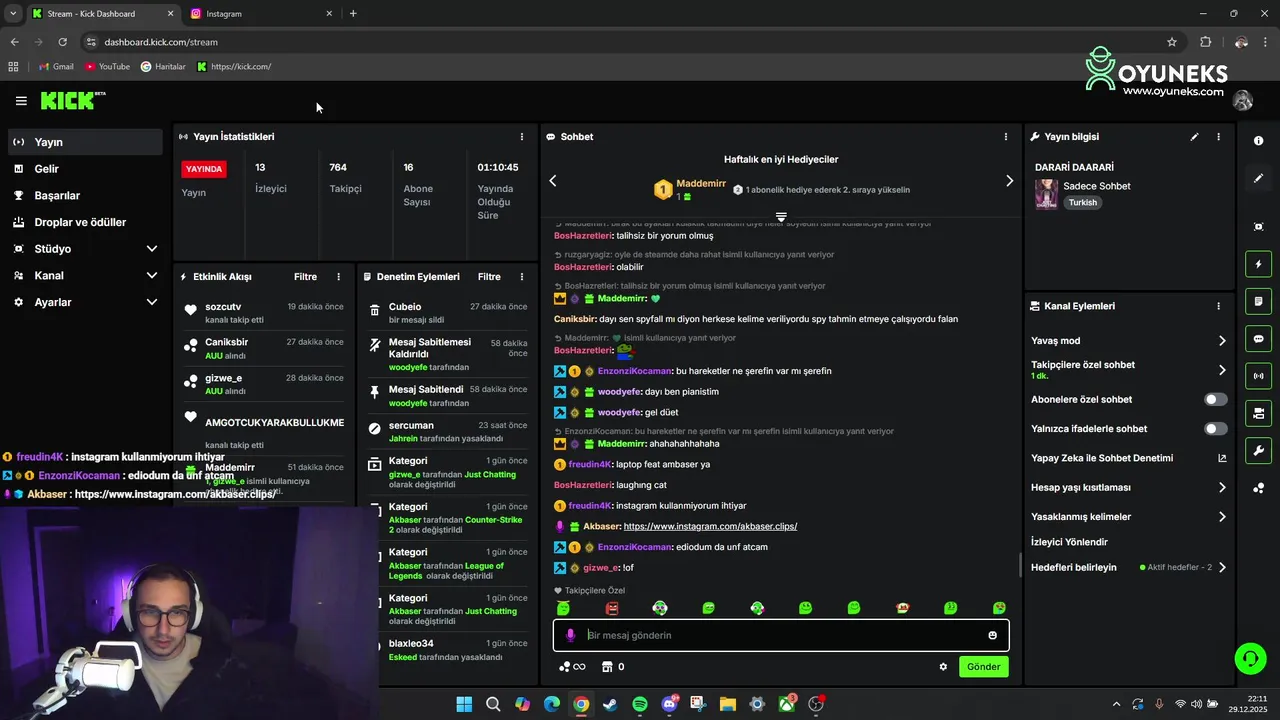This screenshot has height=720, width=1280.
Task: Open chat settings gear next to Gönder
Action: coord(943,667)
